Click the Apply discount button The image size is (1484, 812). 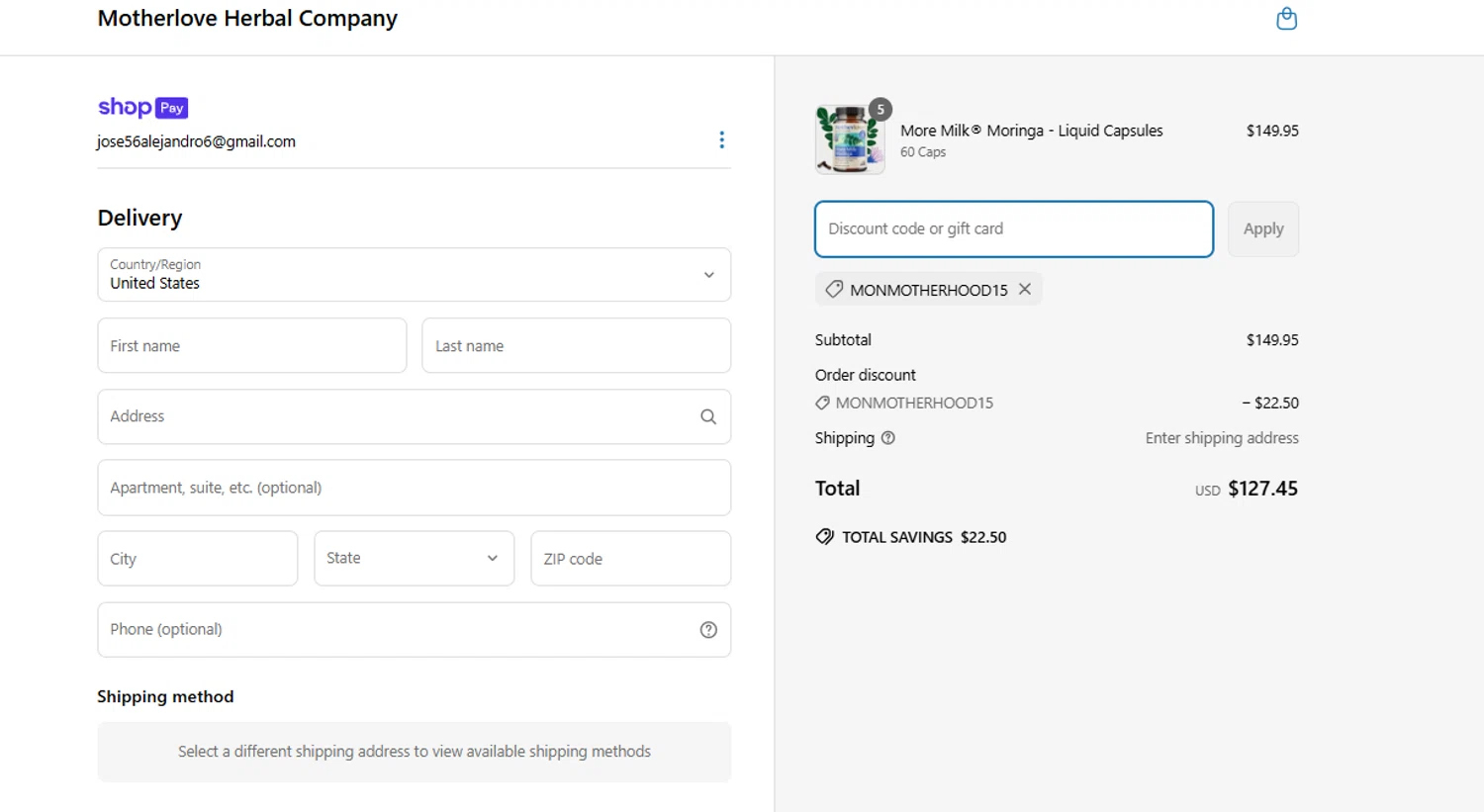1263,228
